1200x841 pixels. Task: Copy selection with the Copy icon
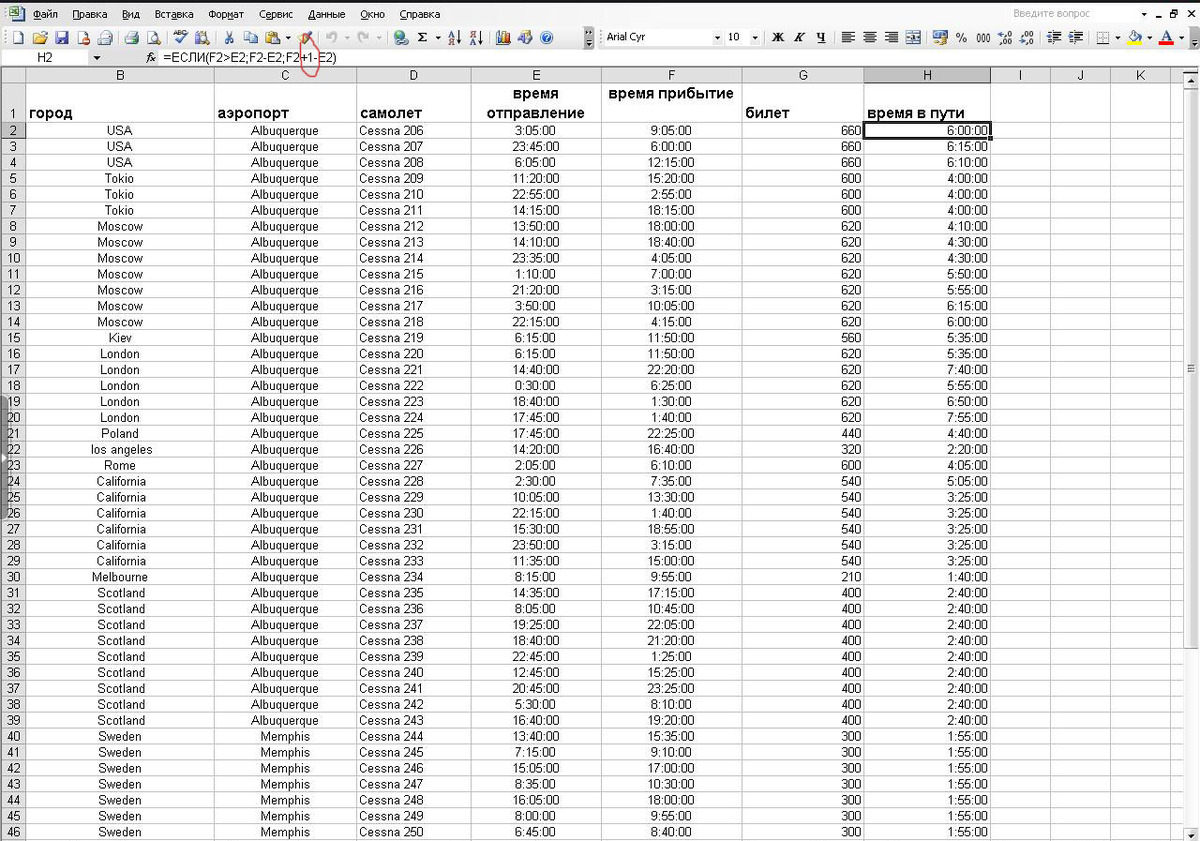coord(251,37)
